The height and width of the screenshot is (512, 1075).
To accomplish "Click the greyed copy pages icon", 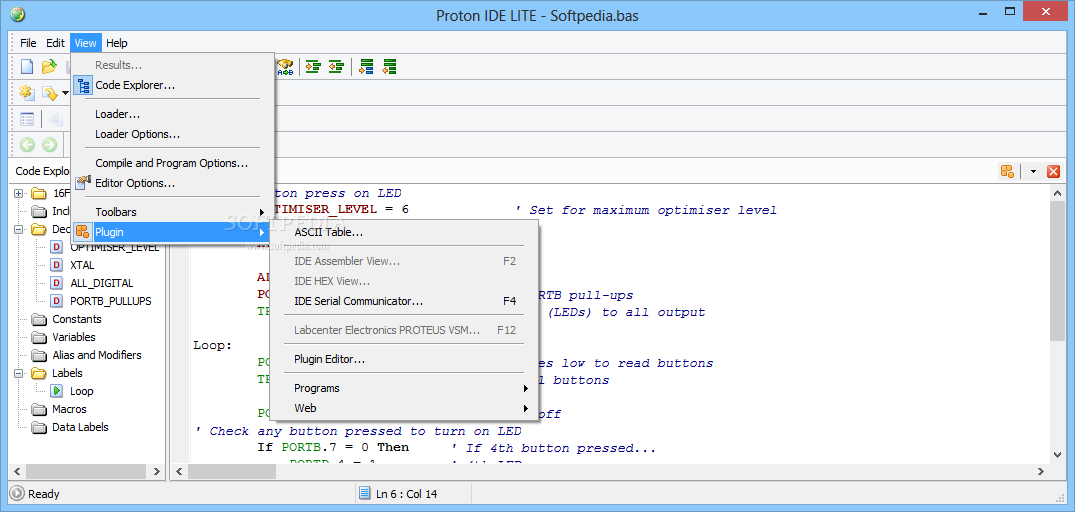I will (56, 119).
